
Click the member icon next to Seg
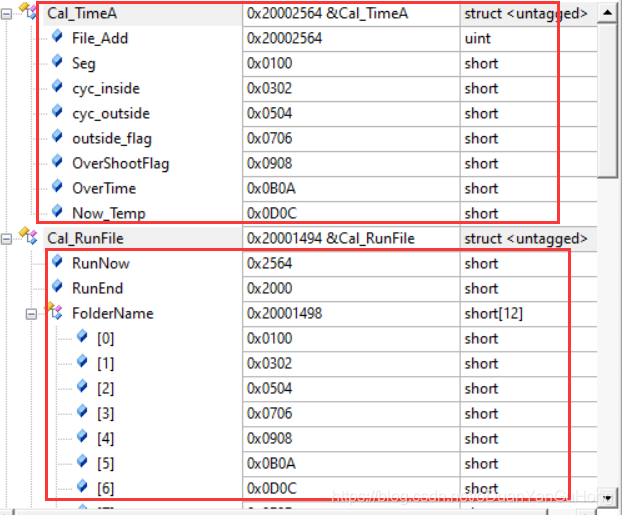pyautogui.click(x=57, y=61)
